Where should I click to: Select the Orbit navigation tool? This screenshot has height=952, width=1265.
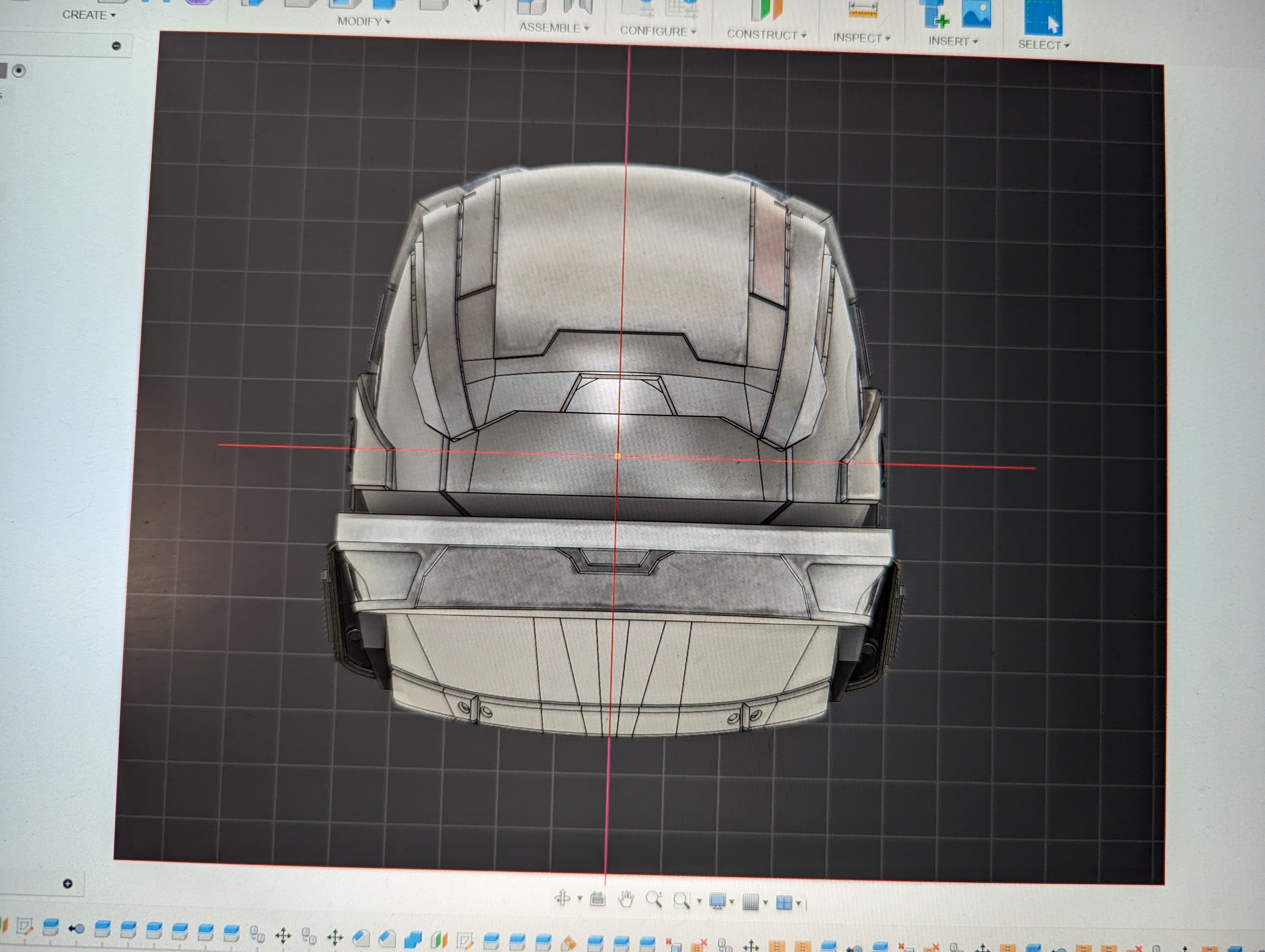(562, 898)
